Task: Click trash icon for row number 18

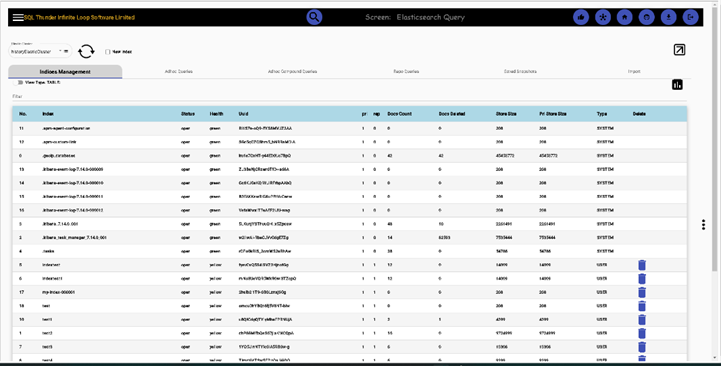Action: click(642, 306)
